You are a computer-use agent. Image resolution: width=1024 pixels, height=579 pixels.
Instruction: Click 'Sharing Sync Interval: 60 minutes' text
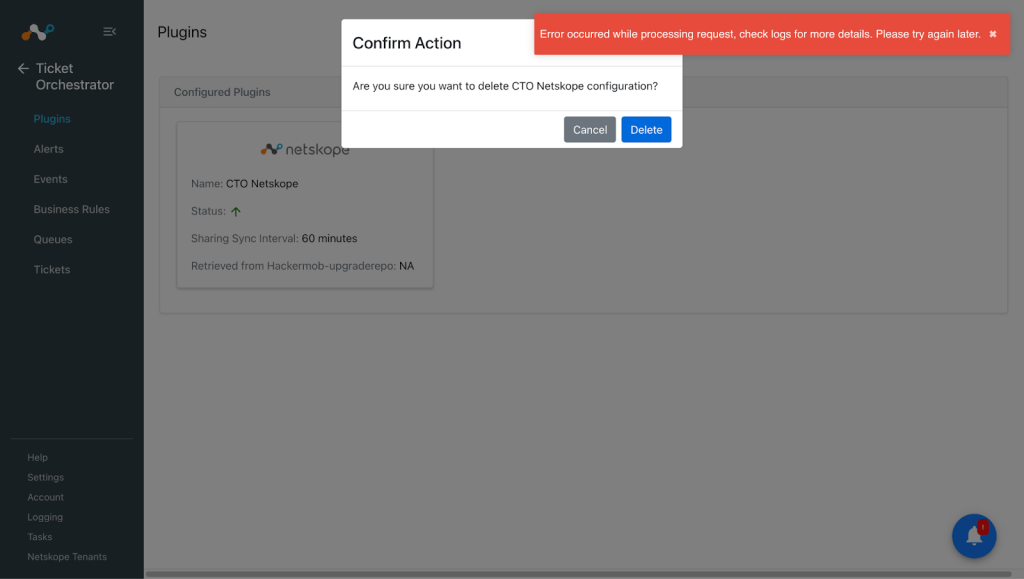(274, 238)
